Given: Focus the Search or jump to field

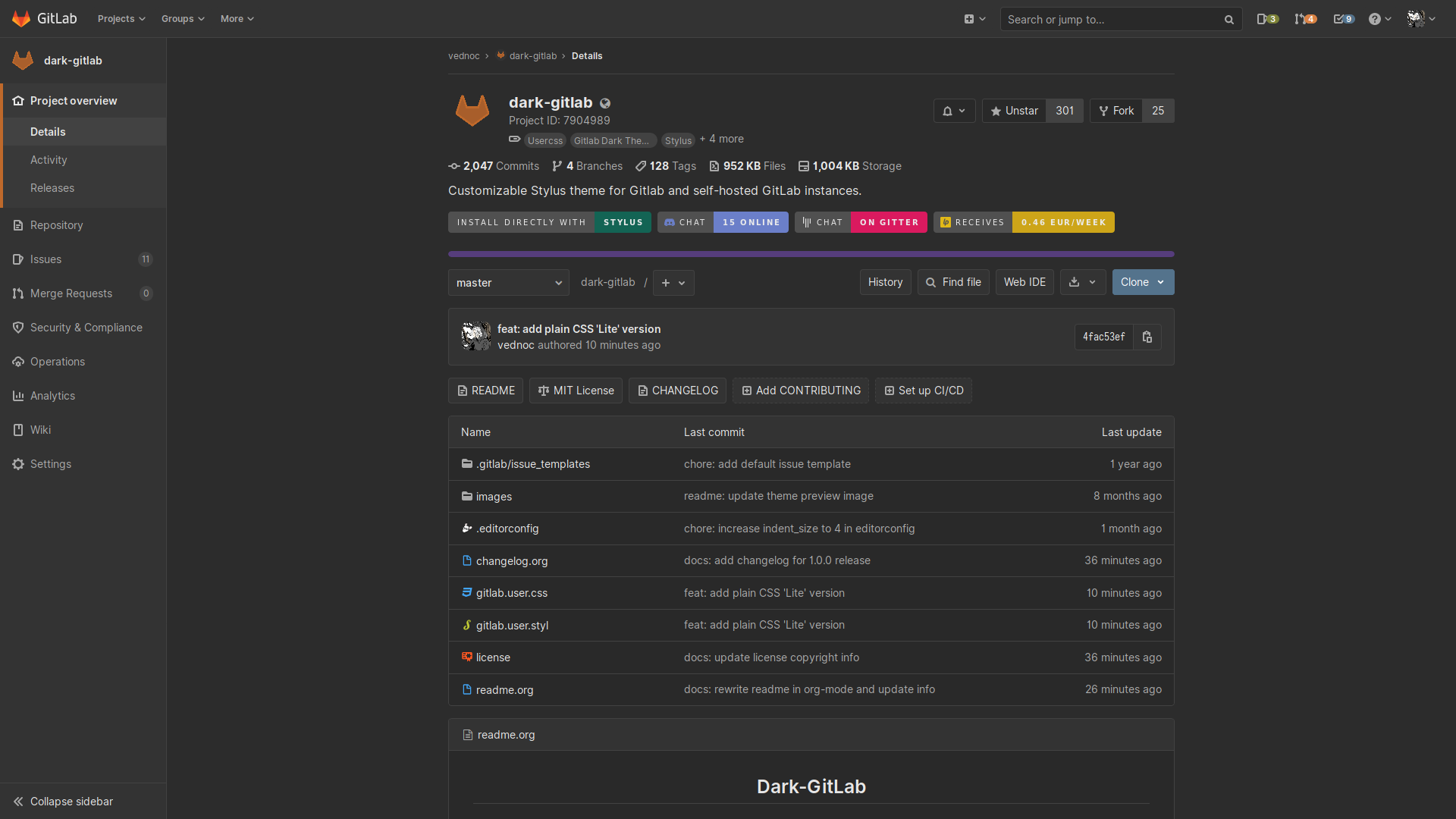Looking at the screenshot, I should click(x=1111, y=20).
